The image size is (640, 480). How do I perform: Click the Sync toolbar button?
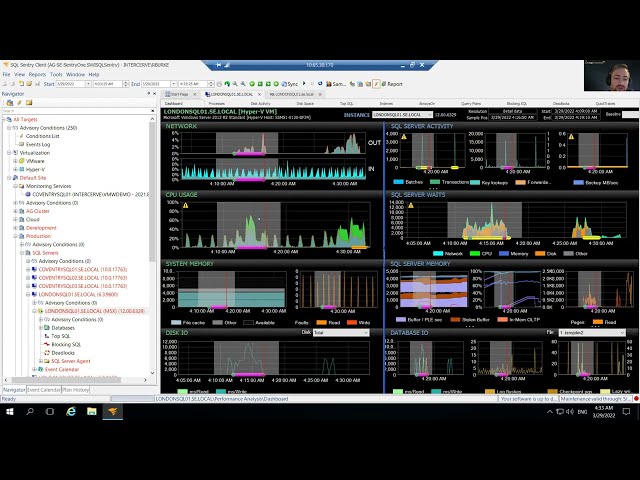(x=290, y=84)
